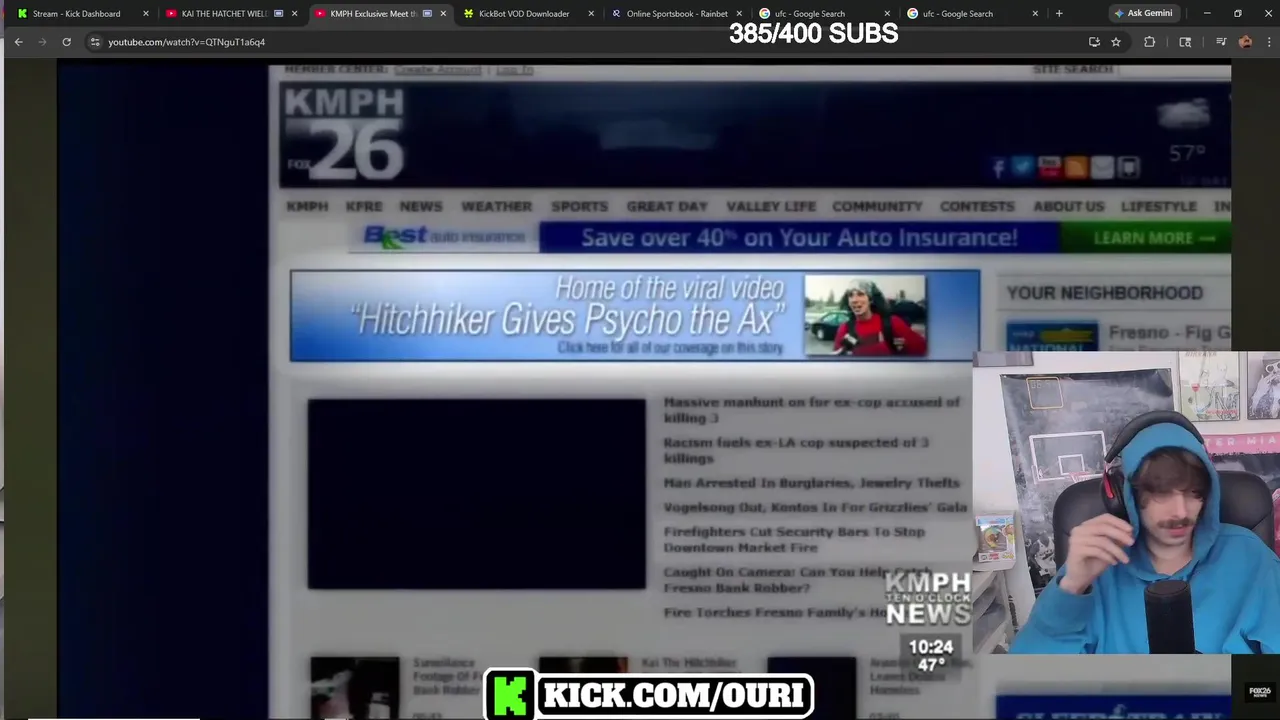Click the side search icon left of media controls

click(1185, 42)
